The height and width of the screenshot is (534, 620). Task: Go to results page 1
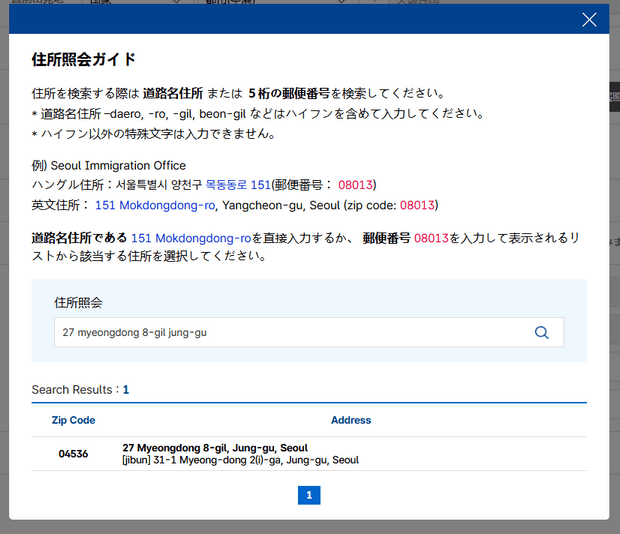309,495
